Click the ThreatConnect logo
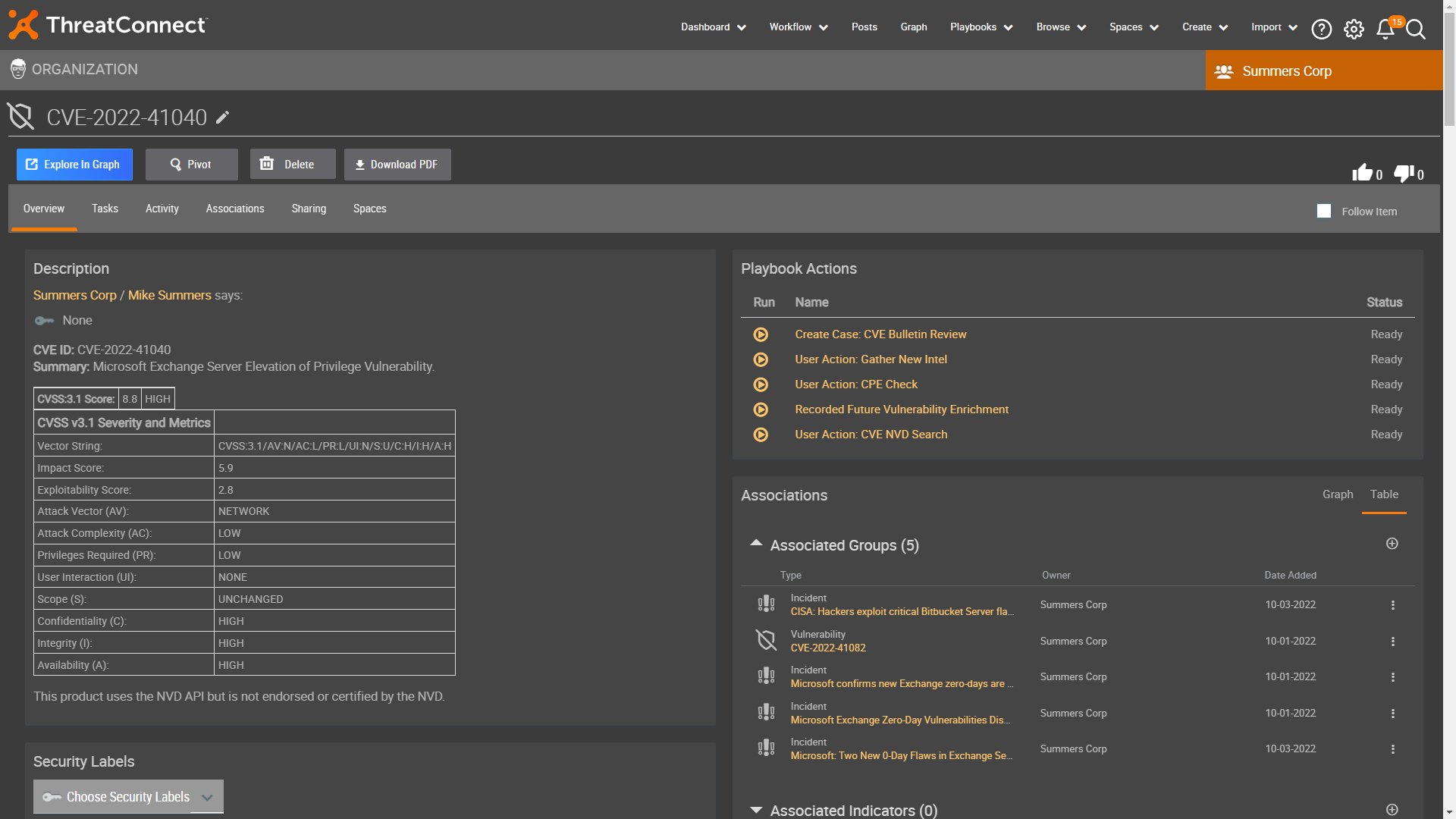This screenshot has height=819, width=1456. (x=108, y=25)
